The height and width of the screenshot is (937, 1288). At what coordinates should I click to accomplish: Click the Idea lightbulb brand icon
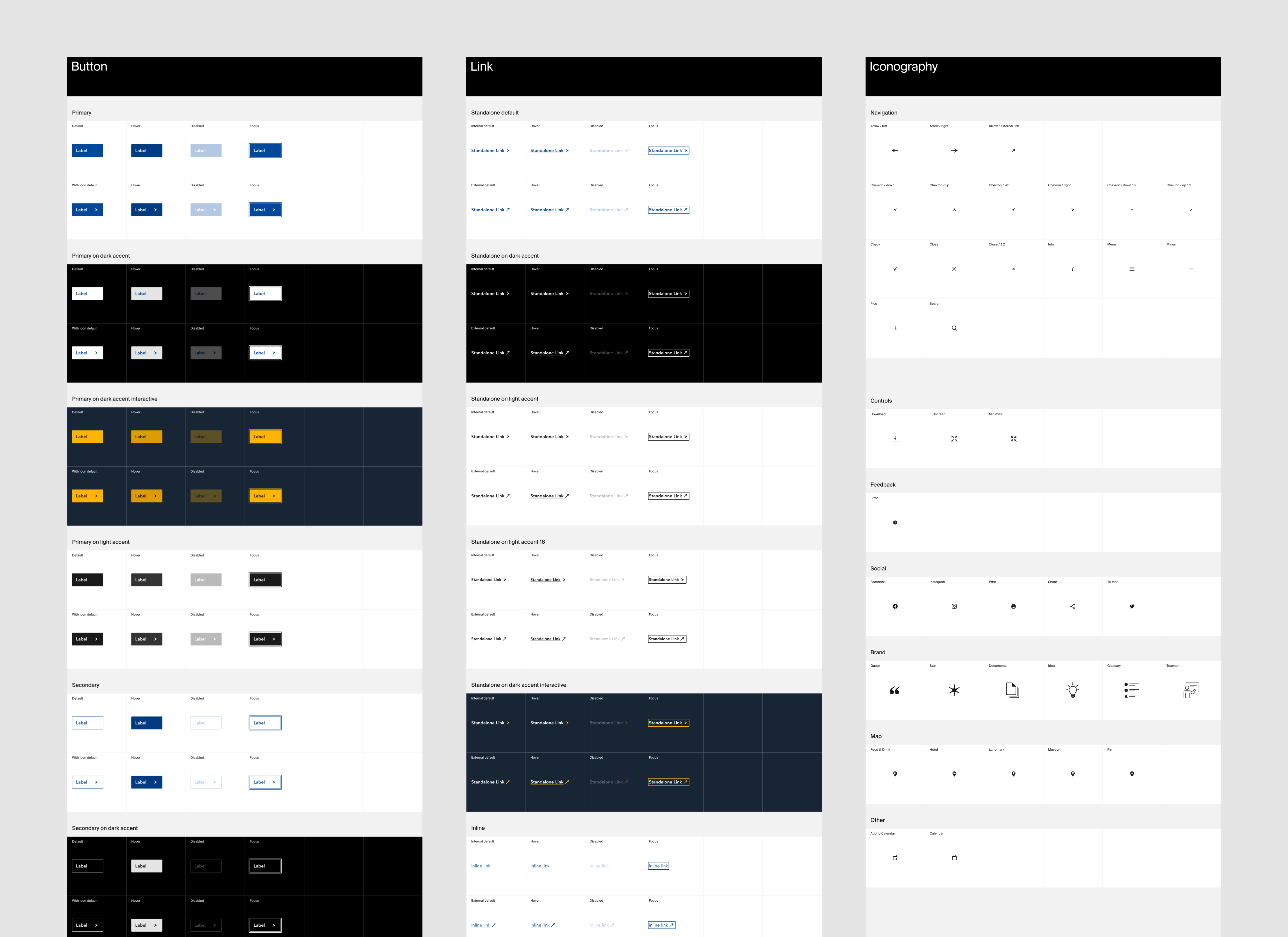pyautogui.click(x=1072, y=690)
